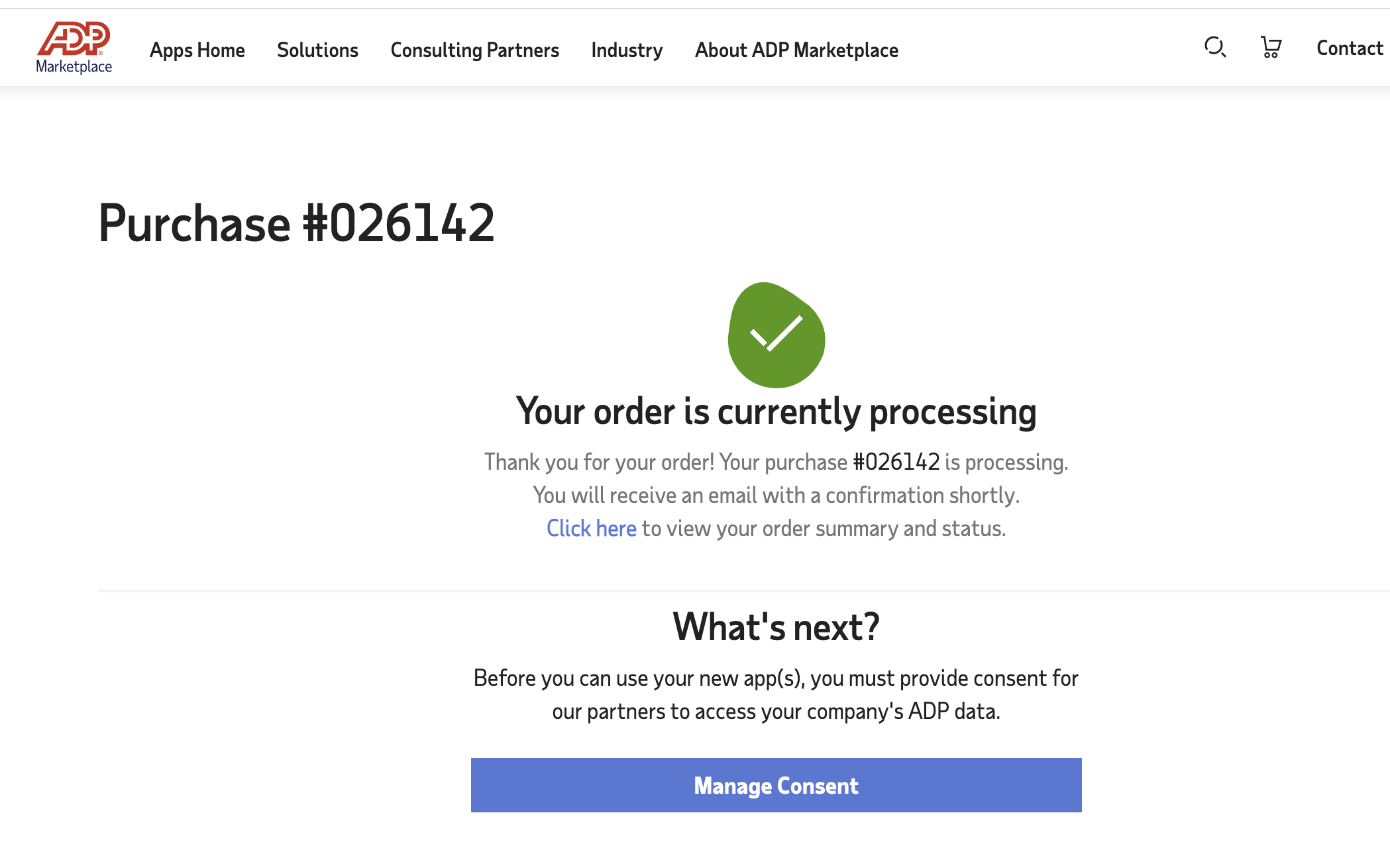This screenshot has height=868, width=1390.
Task: Go to ADP Marketplace logo home
Action: pyautogui.click(x=74, y=47)
